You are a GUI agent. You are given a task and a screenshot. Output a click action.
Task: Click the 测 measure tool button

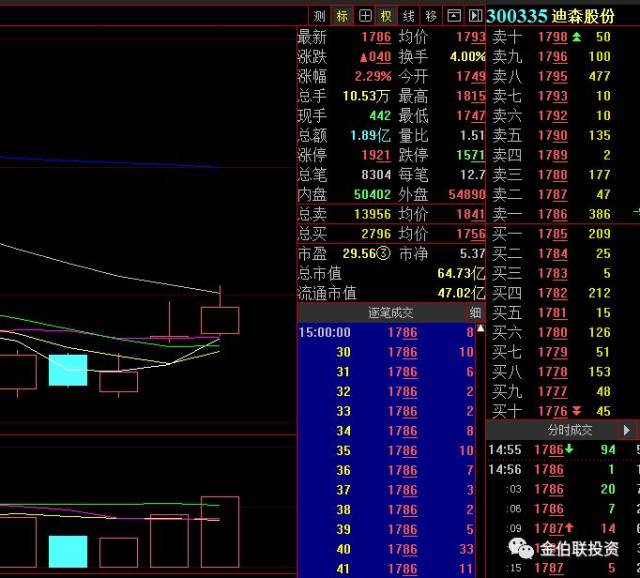[319, 16]
